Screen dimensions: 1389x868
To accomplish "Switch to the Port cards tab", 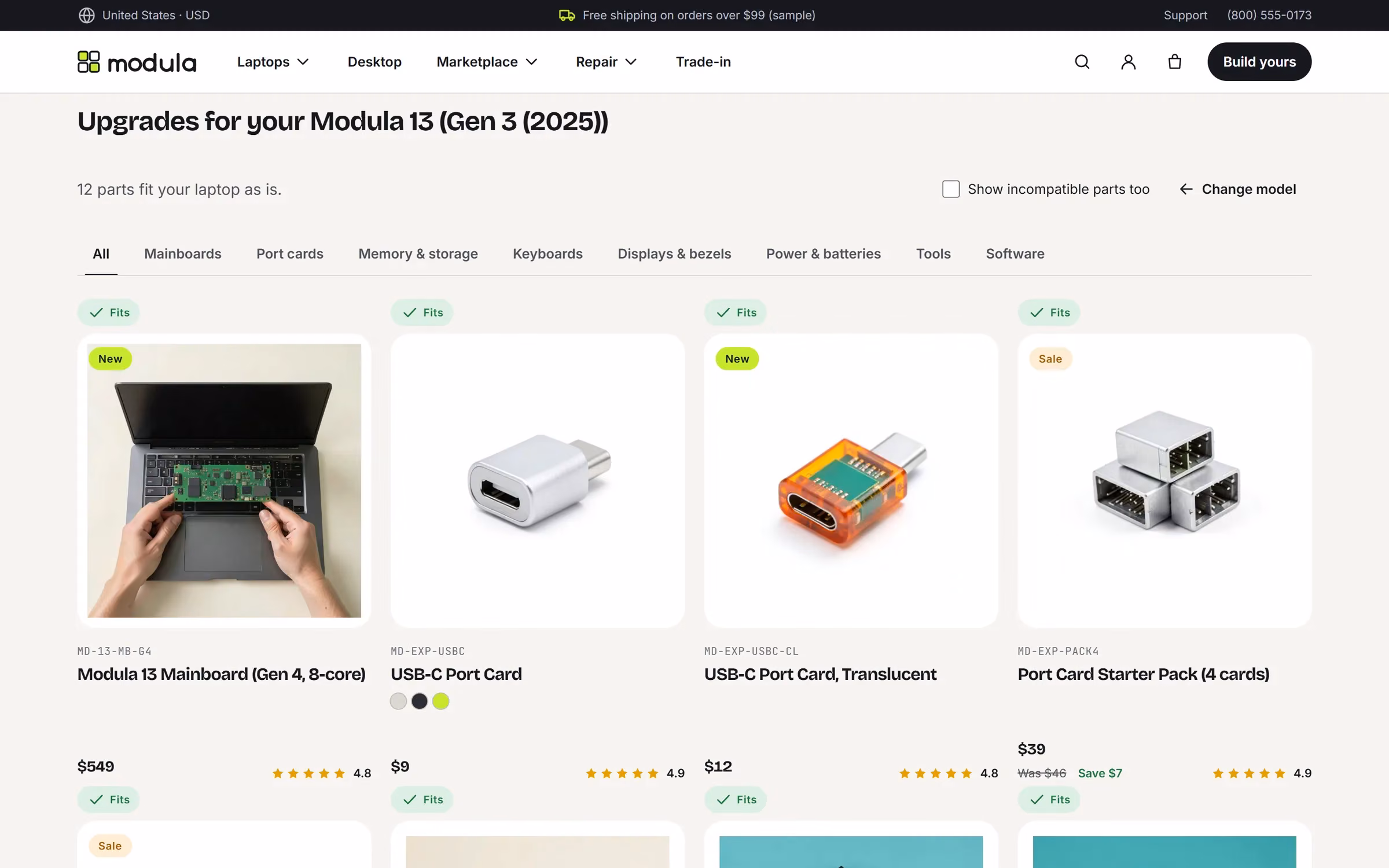I will [x=290, y=253].
